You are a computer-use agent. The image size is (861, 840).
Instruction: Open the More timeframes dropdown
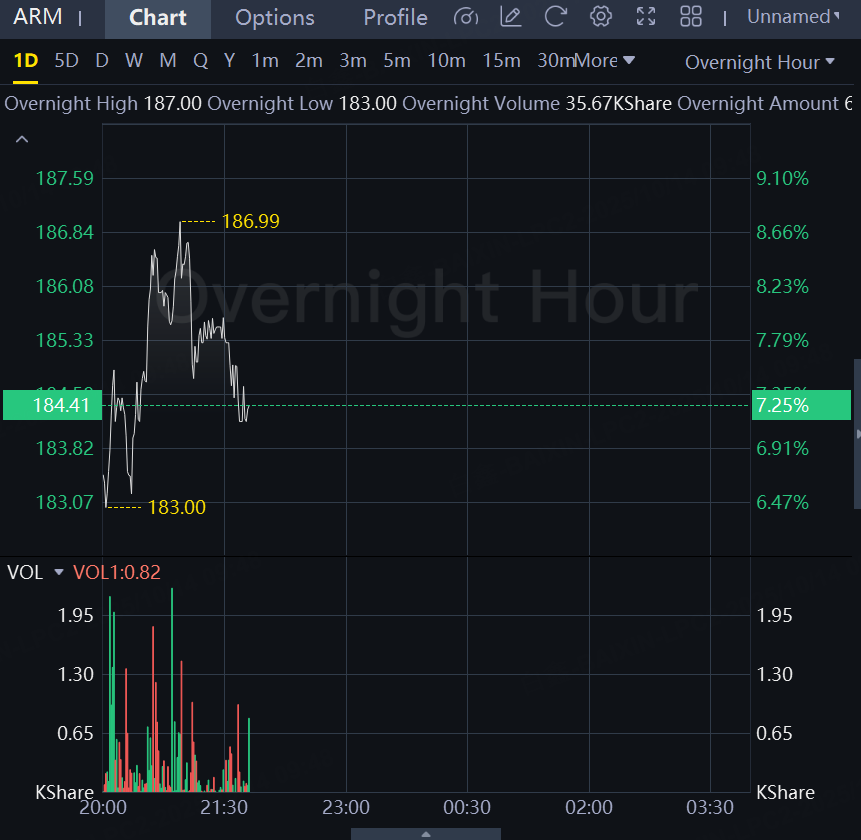coord(606,61)
